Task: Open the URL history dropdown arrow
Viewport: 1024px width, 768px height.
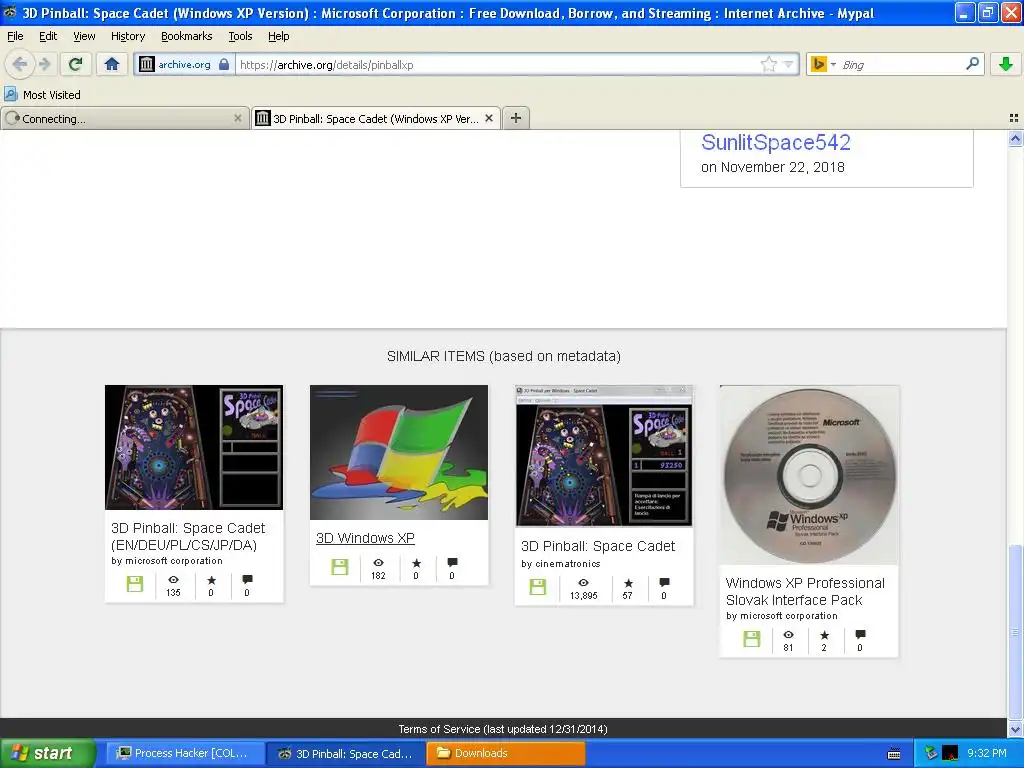Action: [x=788, y=65]
